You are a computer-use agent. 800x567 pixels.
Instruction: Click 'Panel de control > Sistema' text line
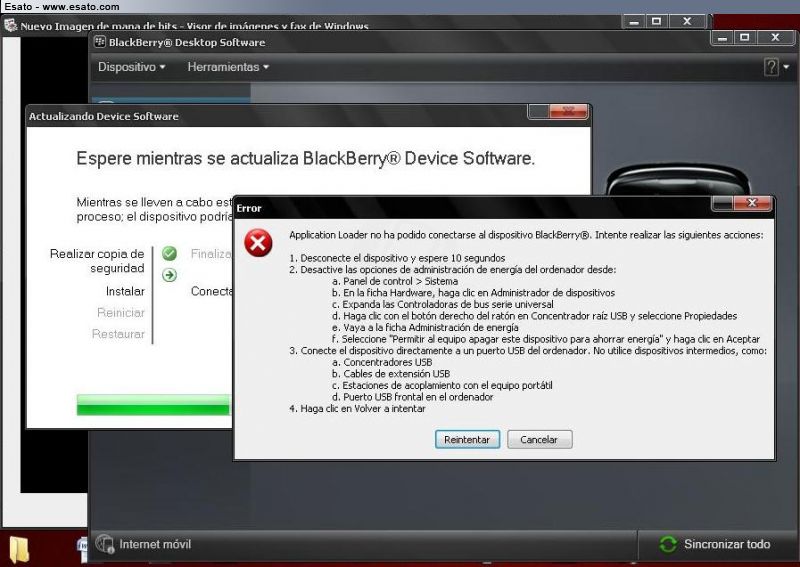395,281
